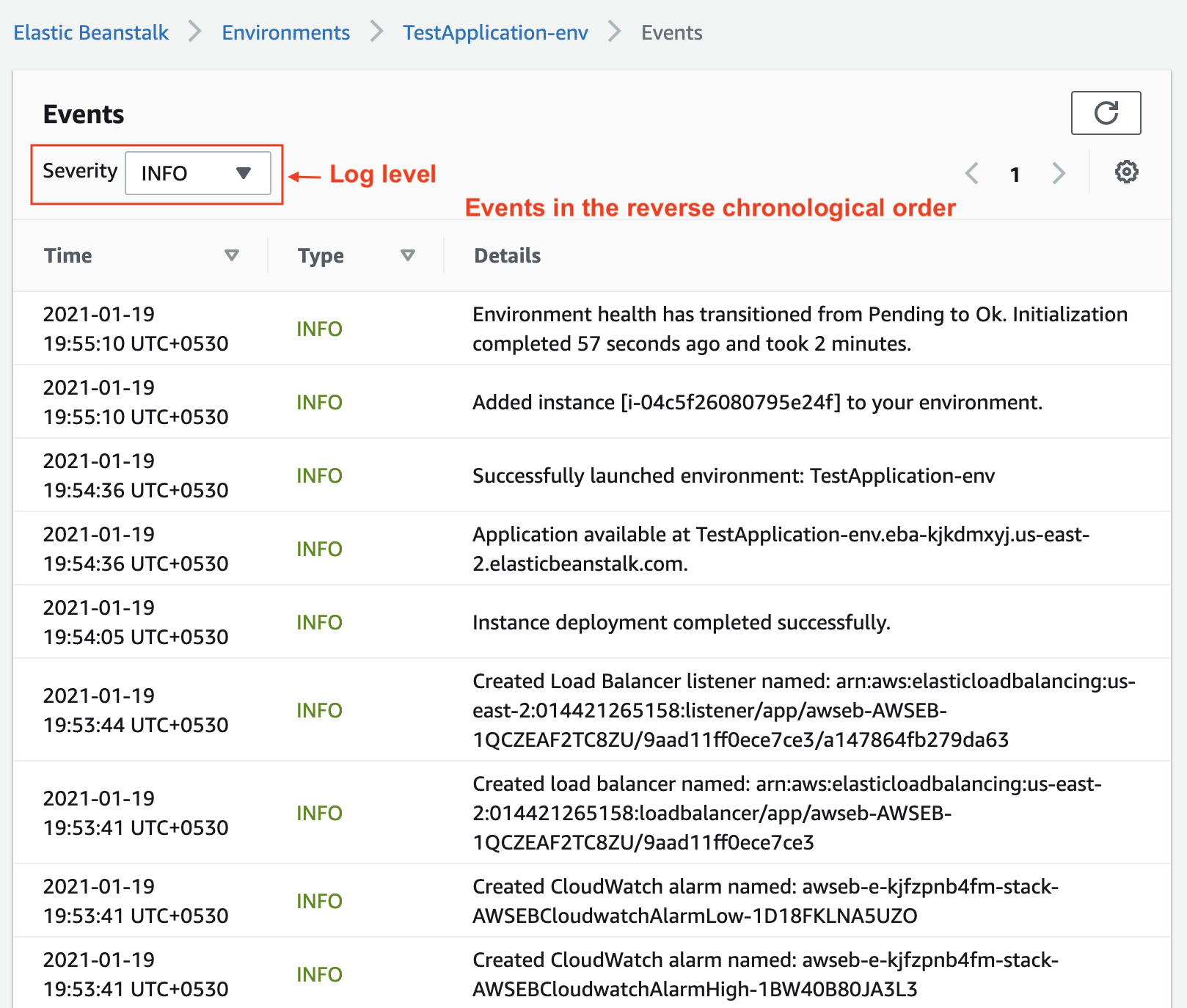Select the Events breadcrumb text

[x=672, y=32]
